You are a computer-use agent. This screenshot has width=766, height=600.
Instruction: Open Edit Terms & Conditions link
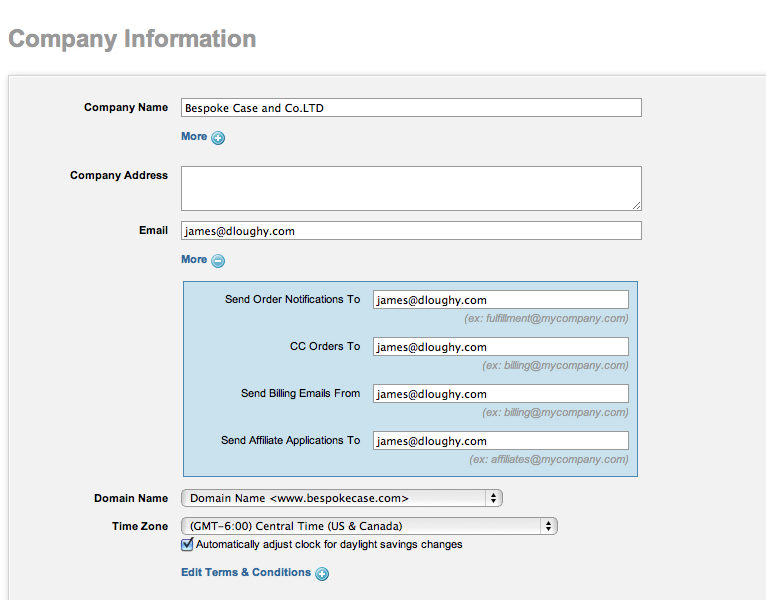pos(246,573)
